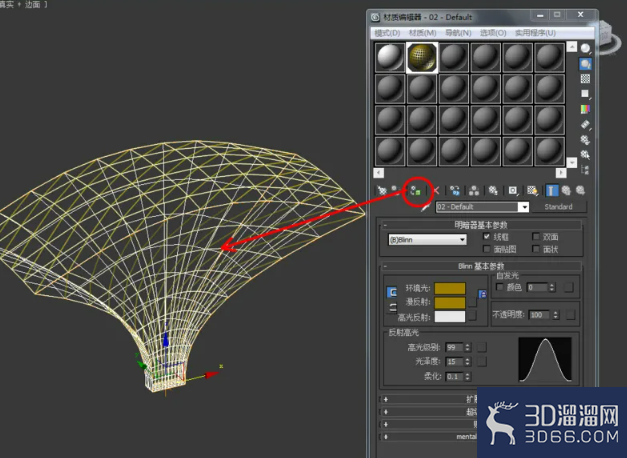Click the Put to Library icon
Screen dimensions: 627x458
point(493,191)
